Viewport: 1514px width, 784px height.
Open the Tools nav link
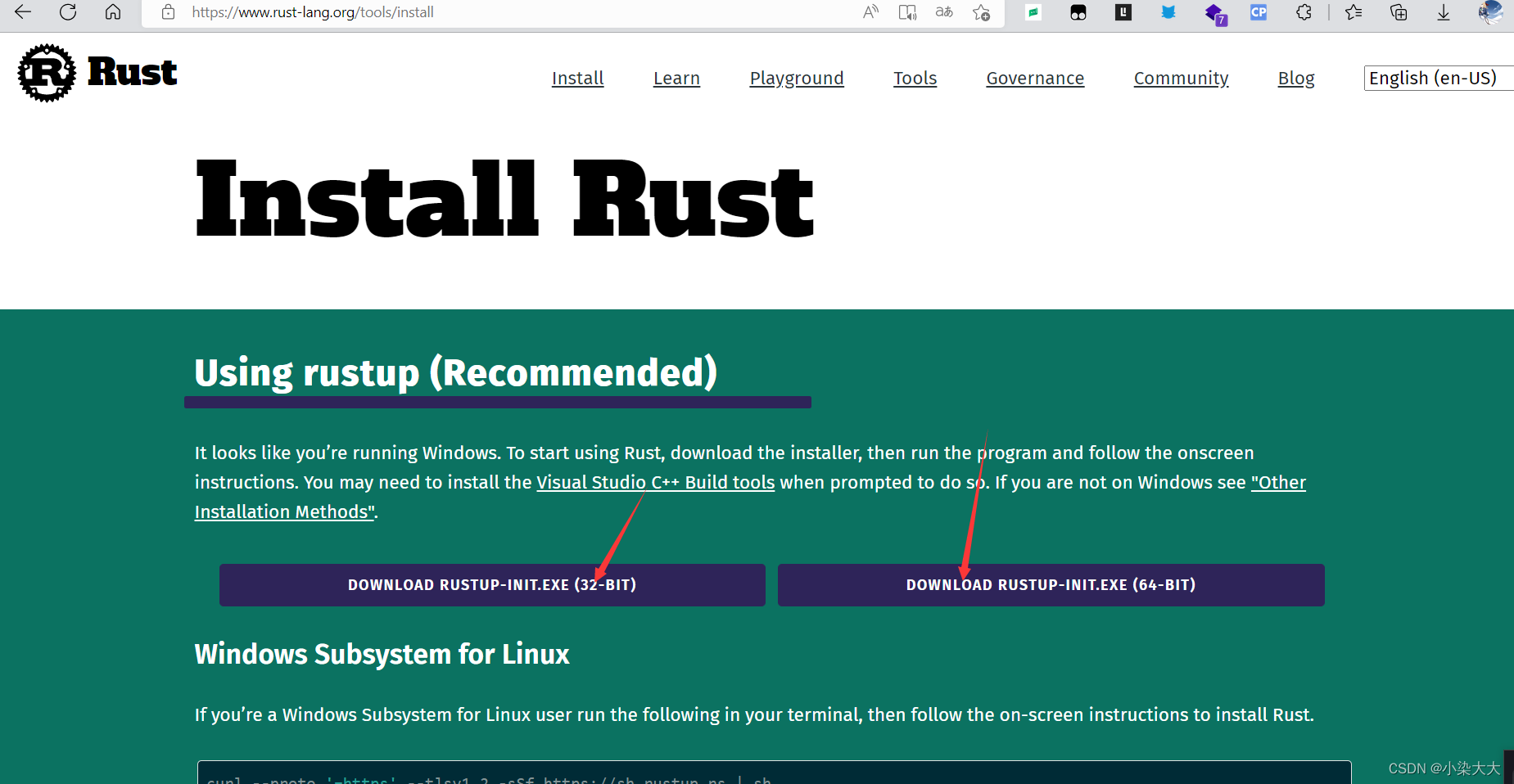coord(915,79)
